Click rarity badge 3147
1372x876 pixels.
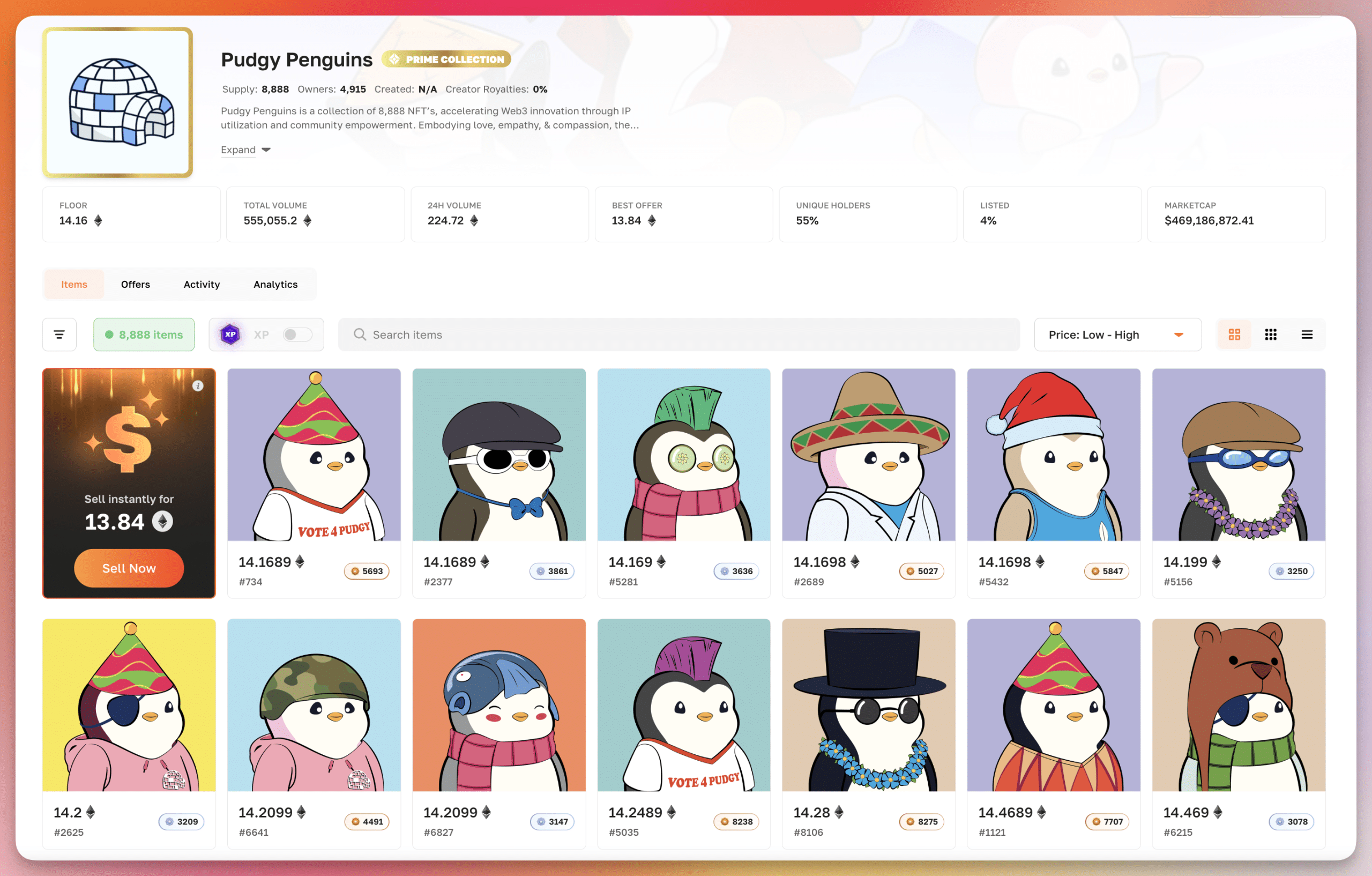(552, 822)
